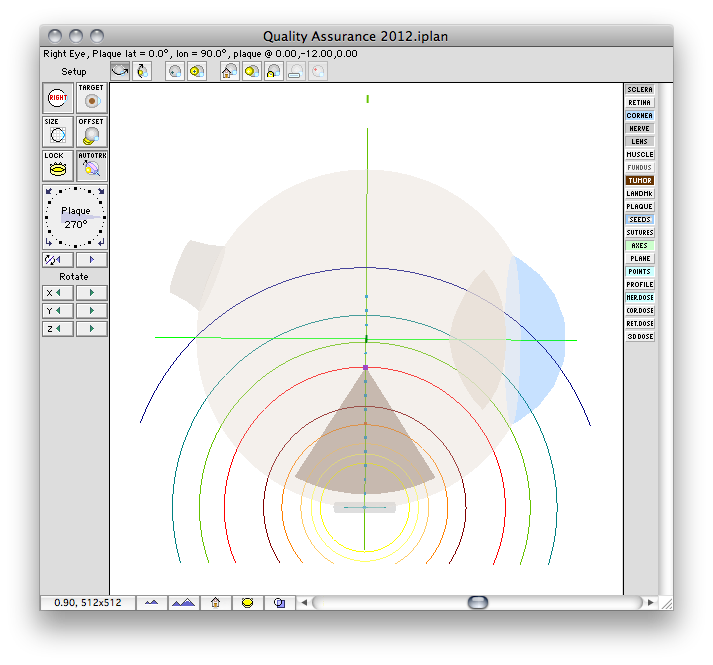Toggle FUNDUS visibility

(640, 167)
